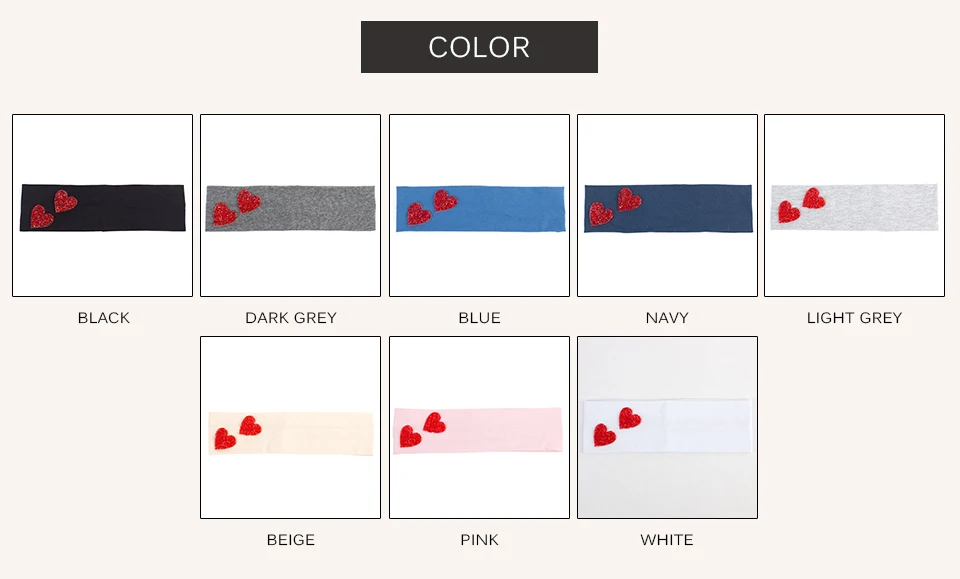Select the black headband thumbnail
Image resolution: width=960 pixels, height=579 pixels.
point(102,206)
